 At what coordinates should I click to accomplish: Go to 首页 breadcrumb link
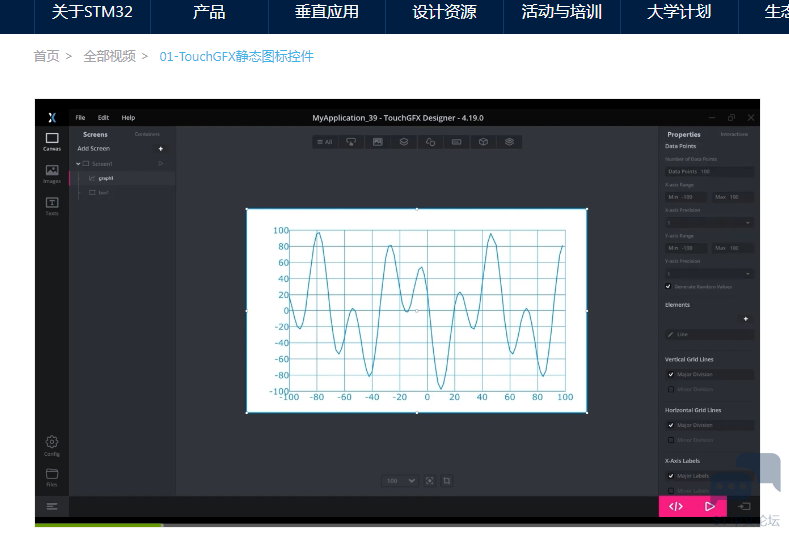(x=46, y=56)
